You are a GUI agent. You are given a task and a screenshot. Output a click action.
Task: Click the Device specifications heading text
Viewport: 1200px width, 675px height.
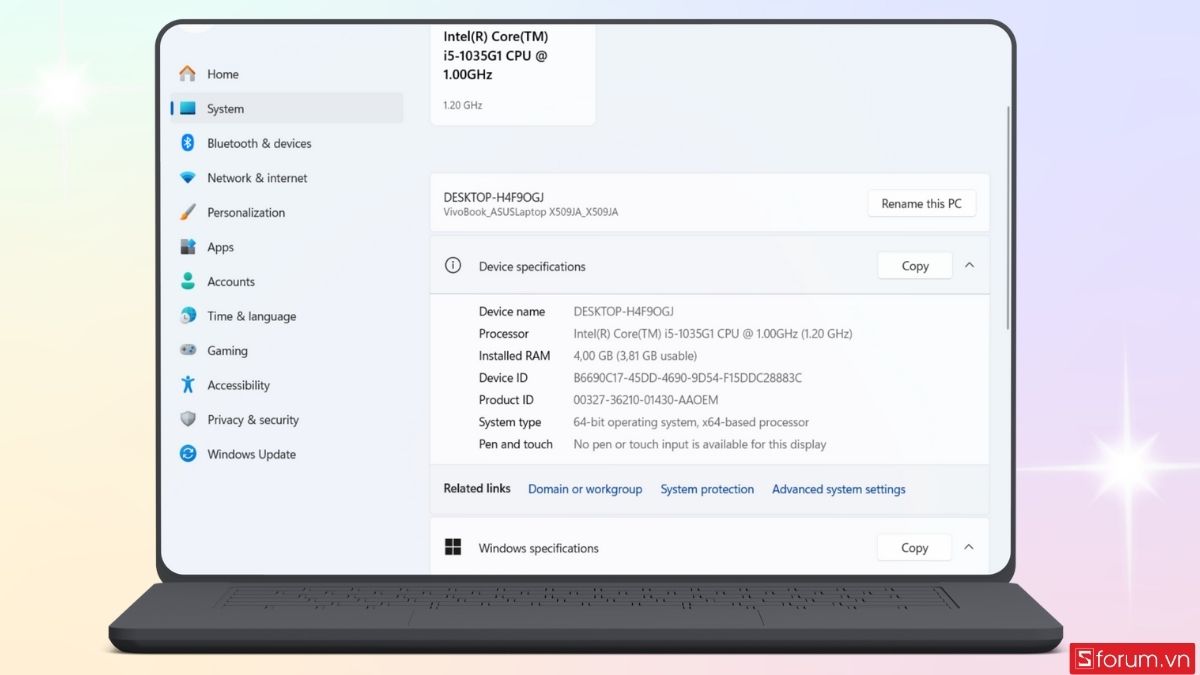point(532,267)
